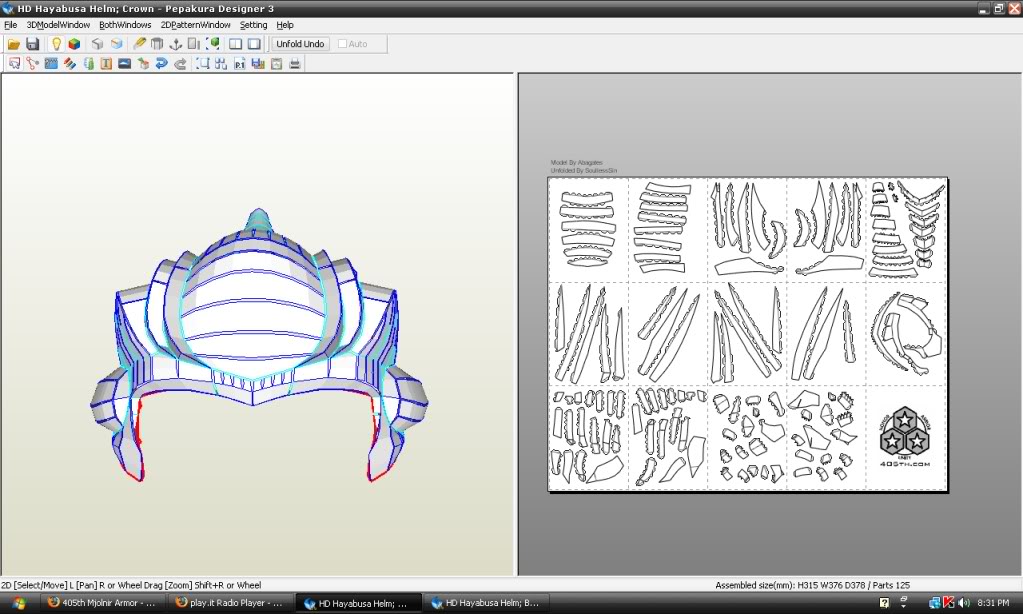The height and width of the screenshot is (614, 1023).
Task: Click the volume speaker tray icon
Action: pyautogui.click(x=964, y=603)
